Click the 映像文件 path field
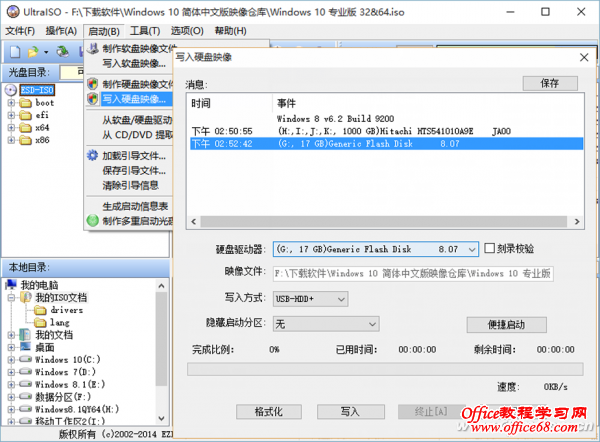This screenshot has width=600, height=442. (x=413, y=274)
